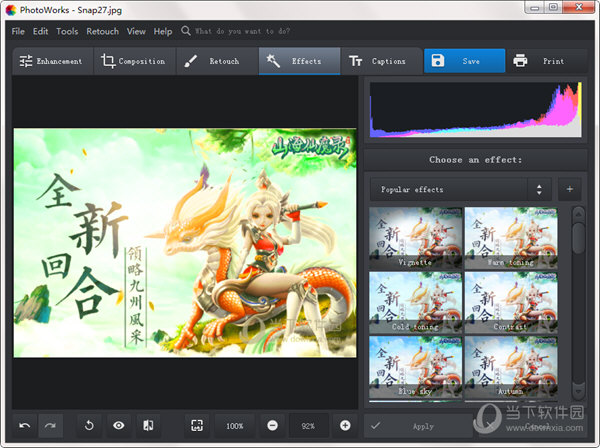Click the main photo canvas
The width and height of the screenshot is (600, 448).
185,243
